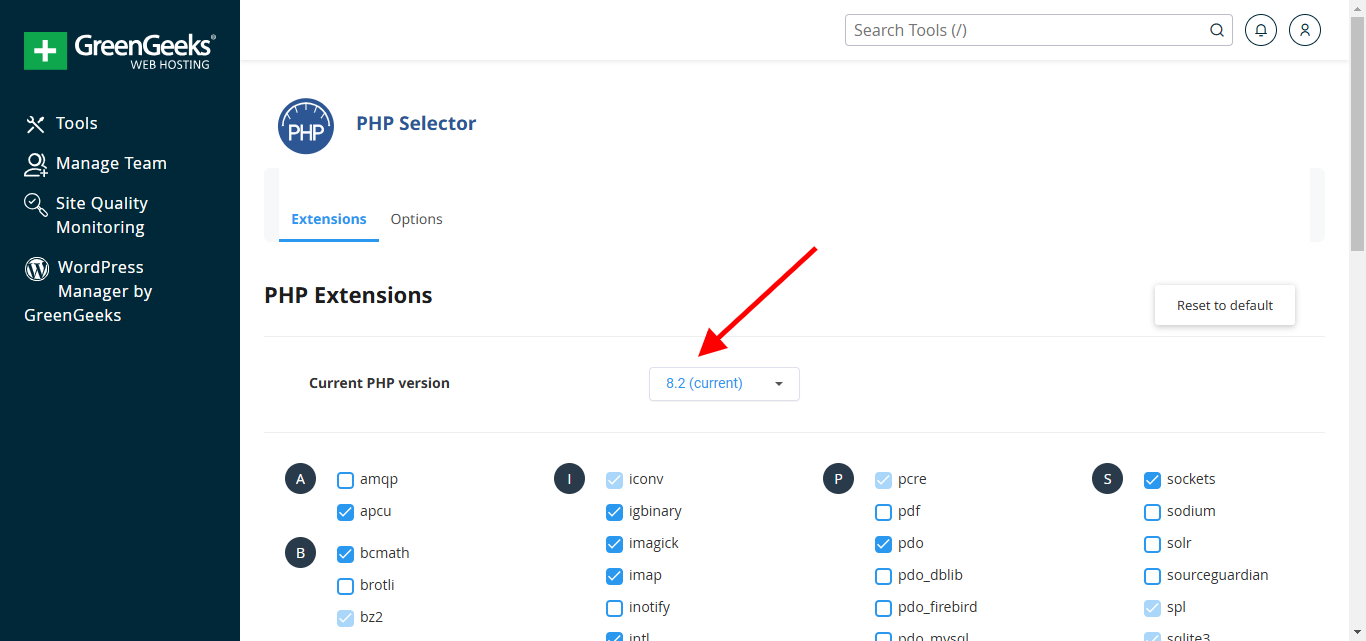1366x641 pixels.
Task: Click the search magnifier icon
Action: pos(1217,30)
